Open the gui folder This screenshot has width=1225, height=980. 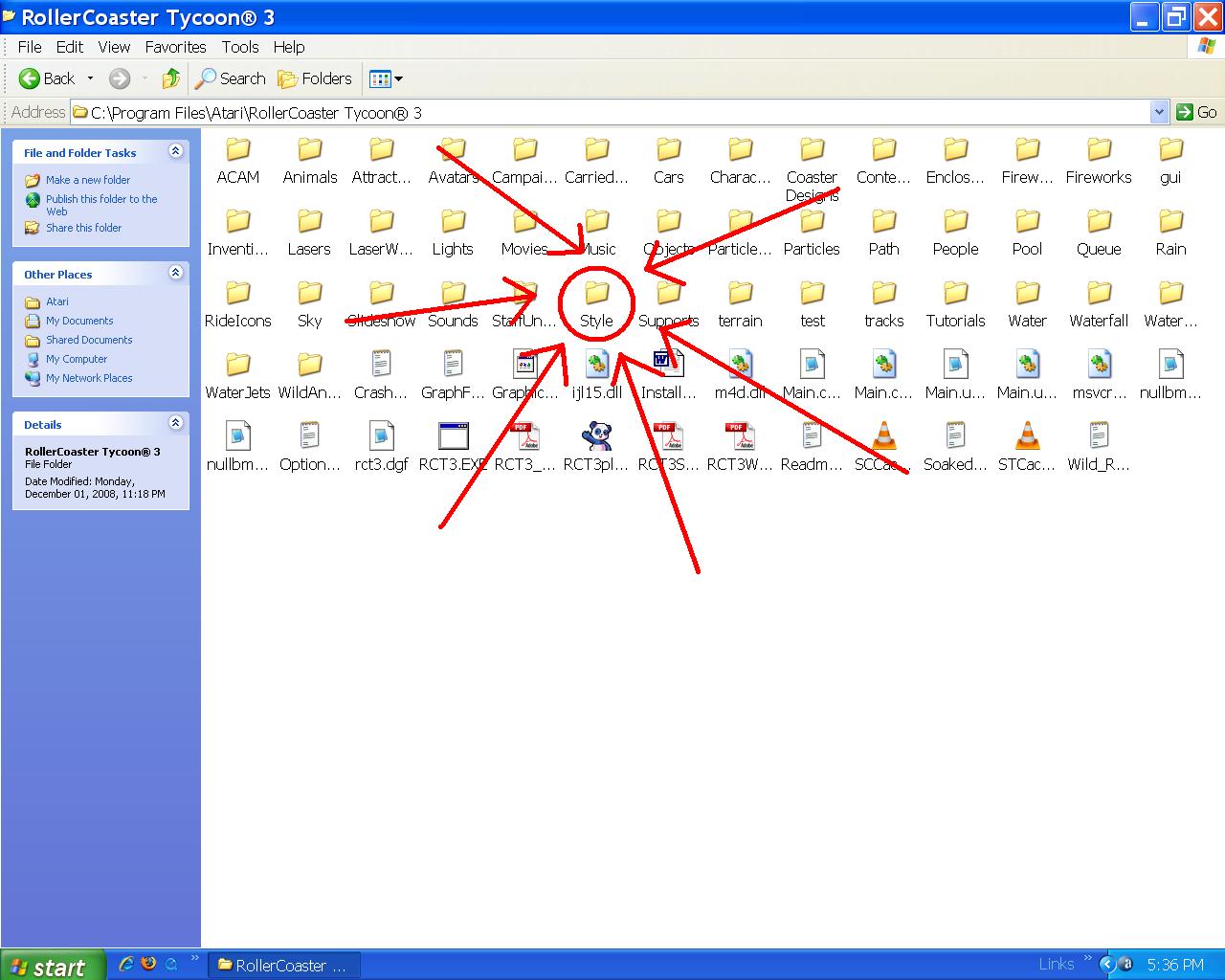[x=1170, y=161]
